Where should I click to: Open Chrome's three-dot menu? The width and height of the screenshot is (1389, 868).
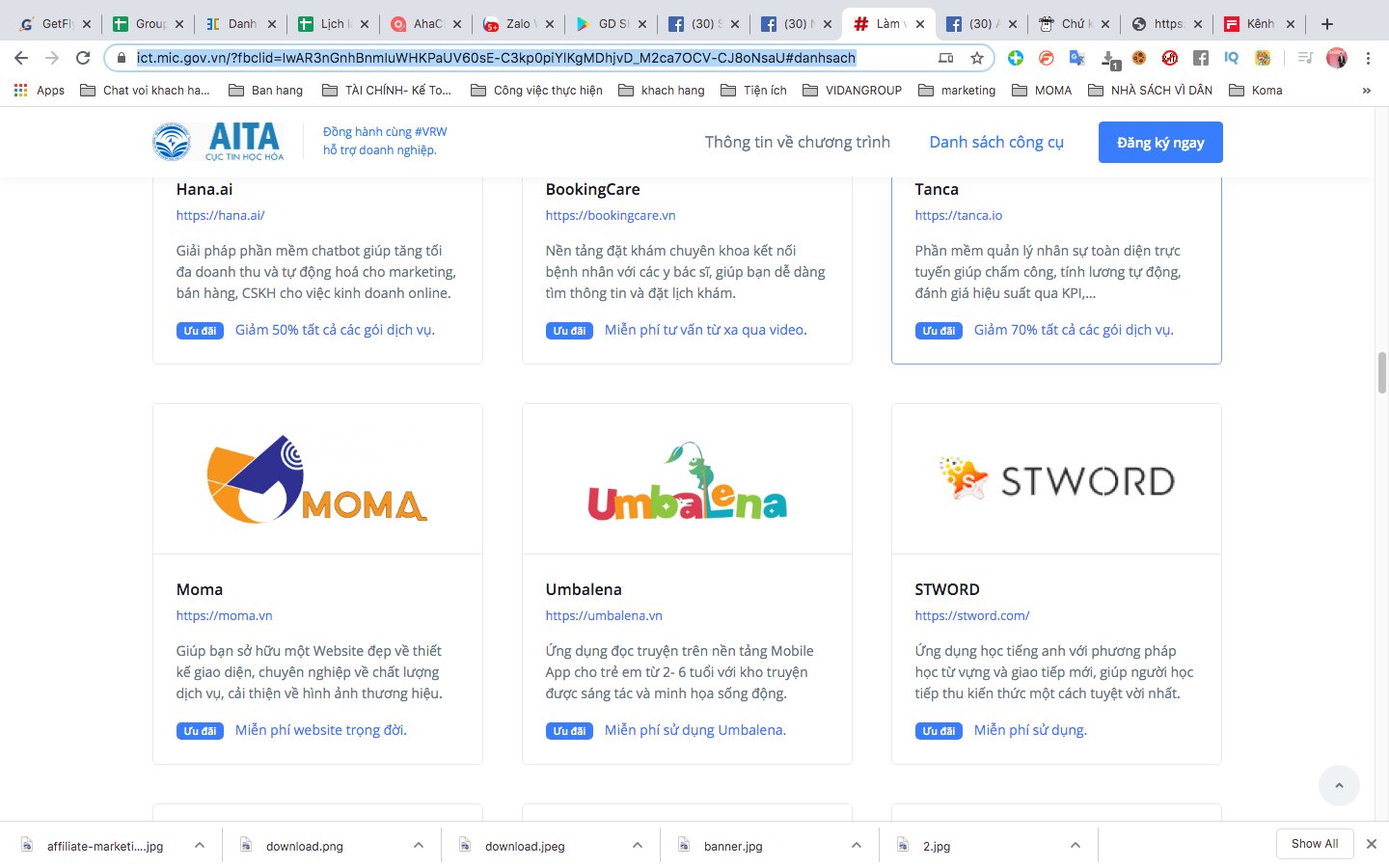click(x=1369, y=58)
